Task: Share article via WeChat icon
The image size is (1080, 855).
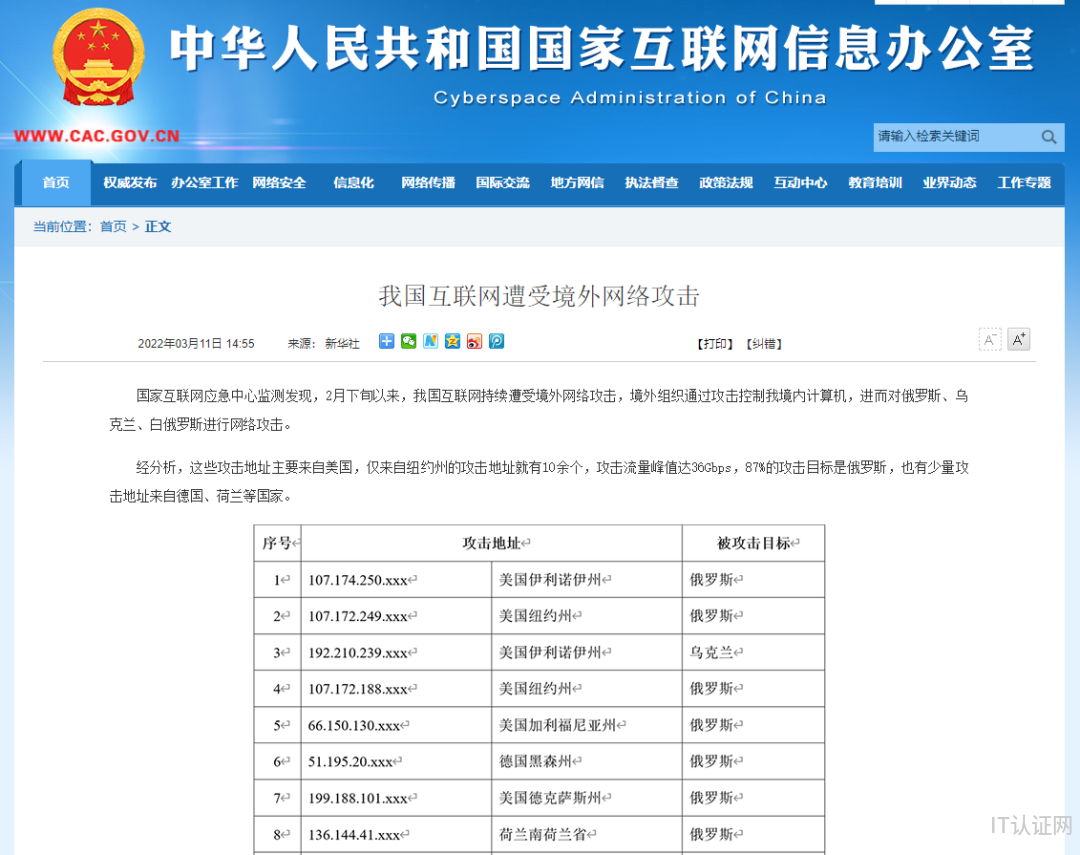Action: [408, 342]
